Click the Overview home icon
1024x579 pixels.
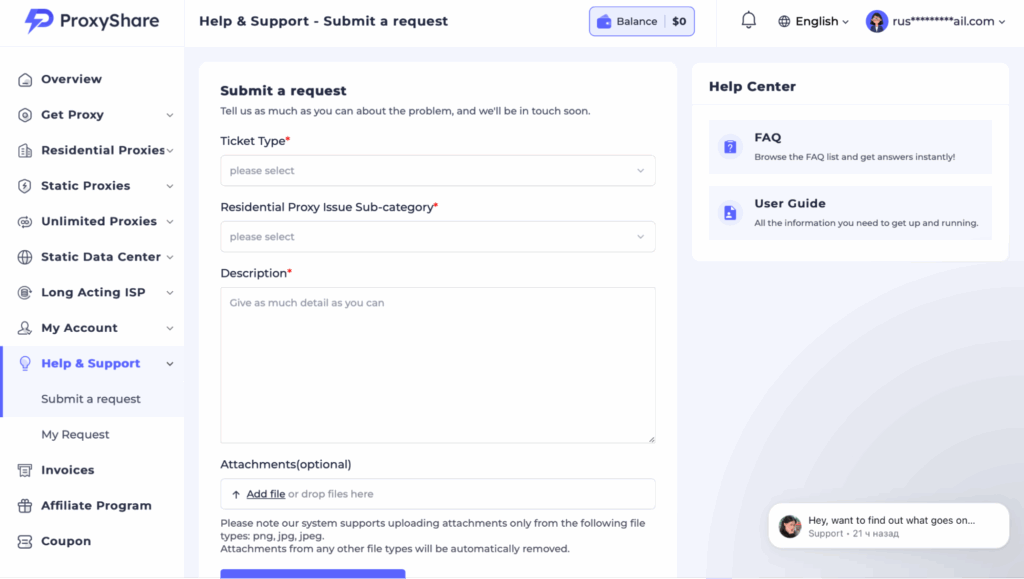[25, 80]
